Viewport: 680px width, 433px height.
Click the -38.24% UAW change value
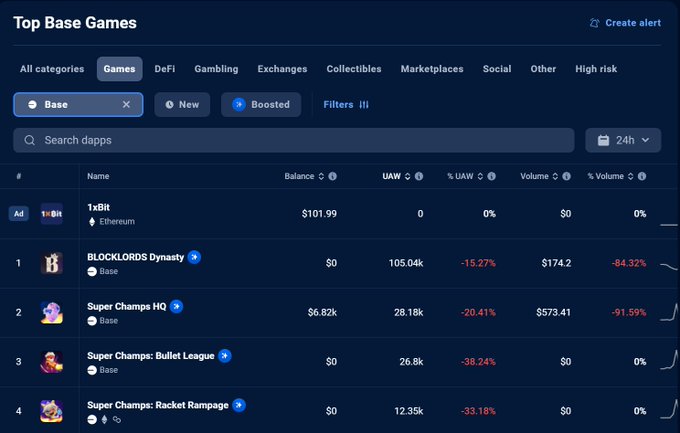[x=478, y=362]
